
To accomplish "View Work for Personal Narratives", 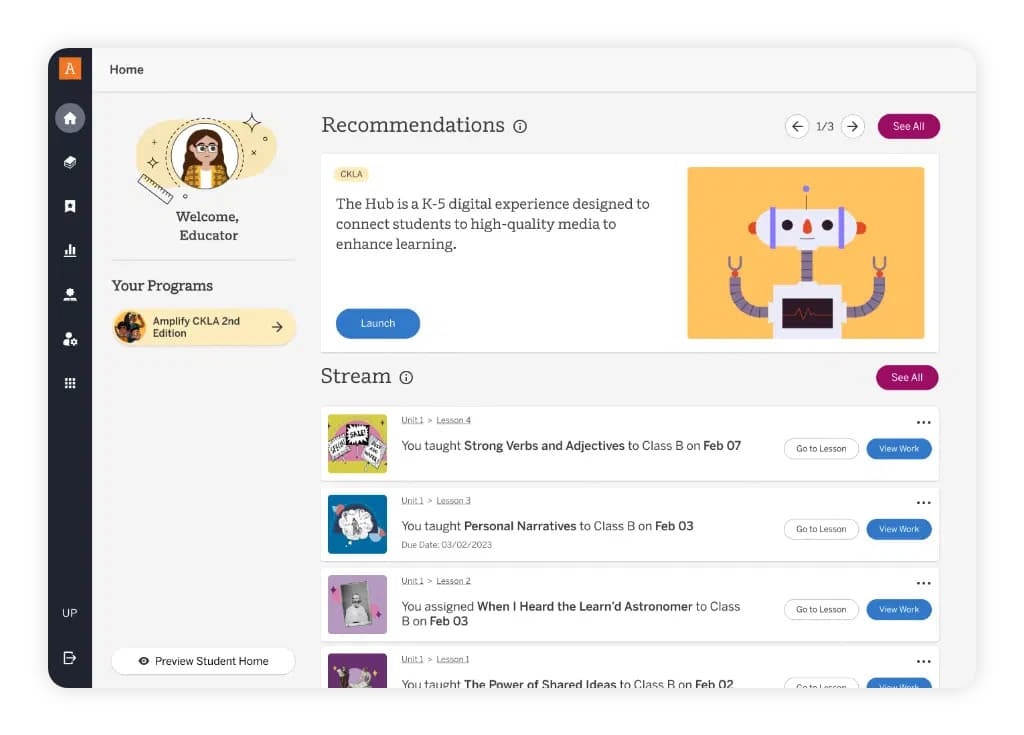I will pos(899,529).
